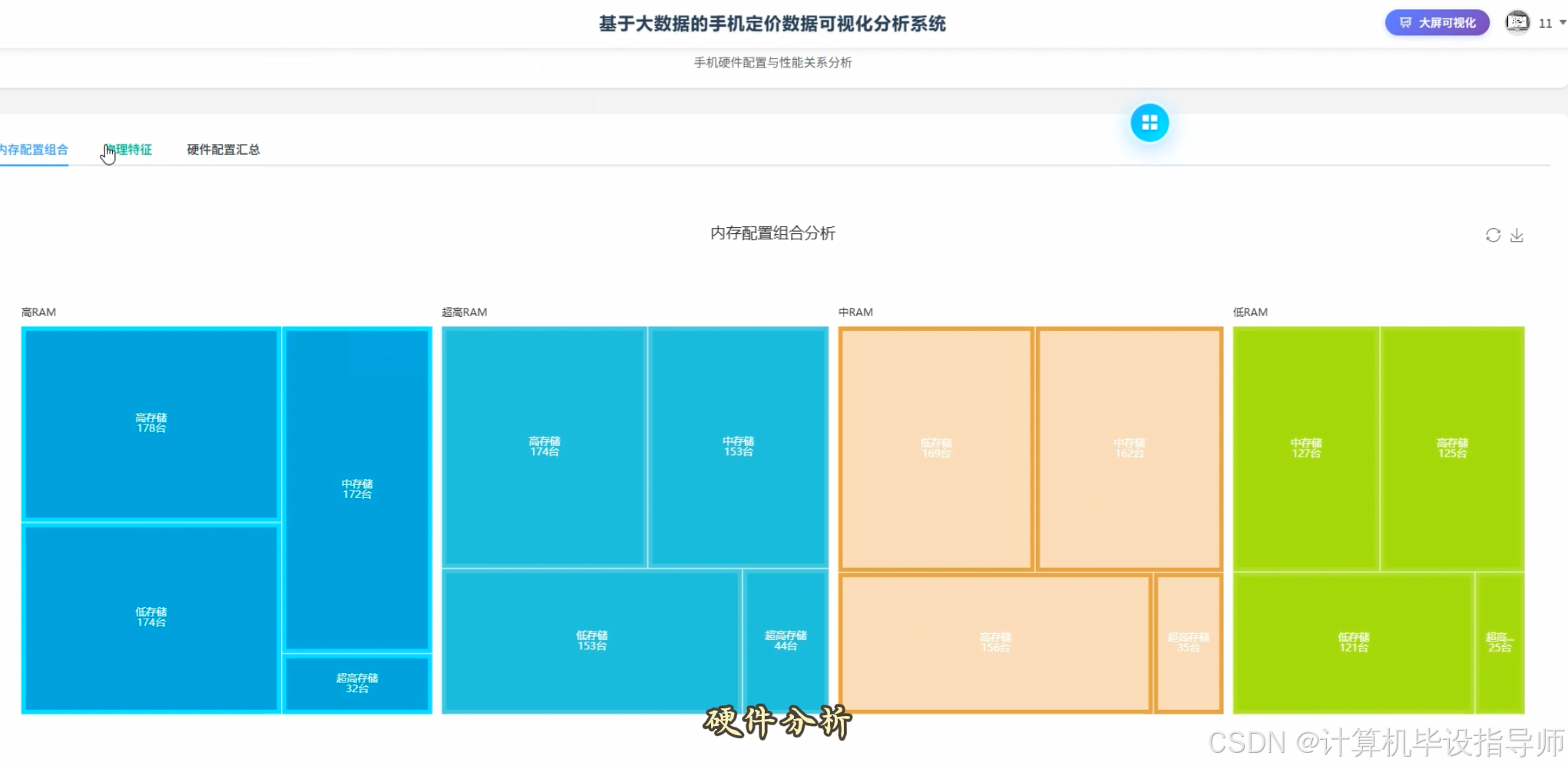Click the refresh icon on the chart toolbar
Image resolution: width=1568 pixels, height=769 pixels.
pos(1493,235)
